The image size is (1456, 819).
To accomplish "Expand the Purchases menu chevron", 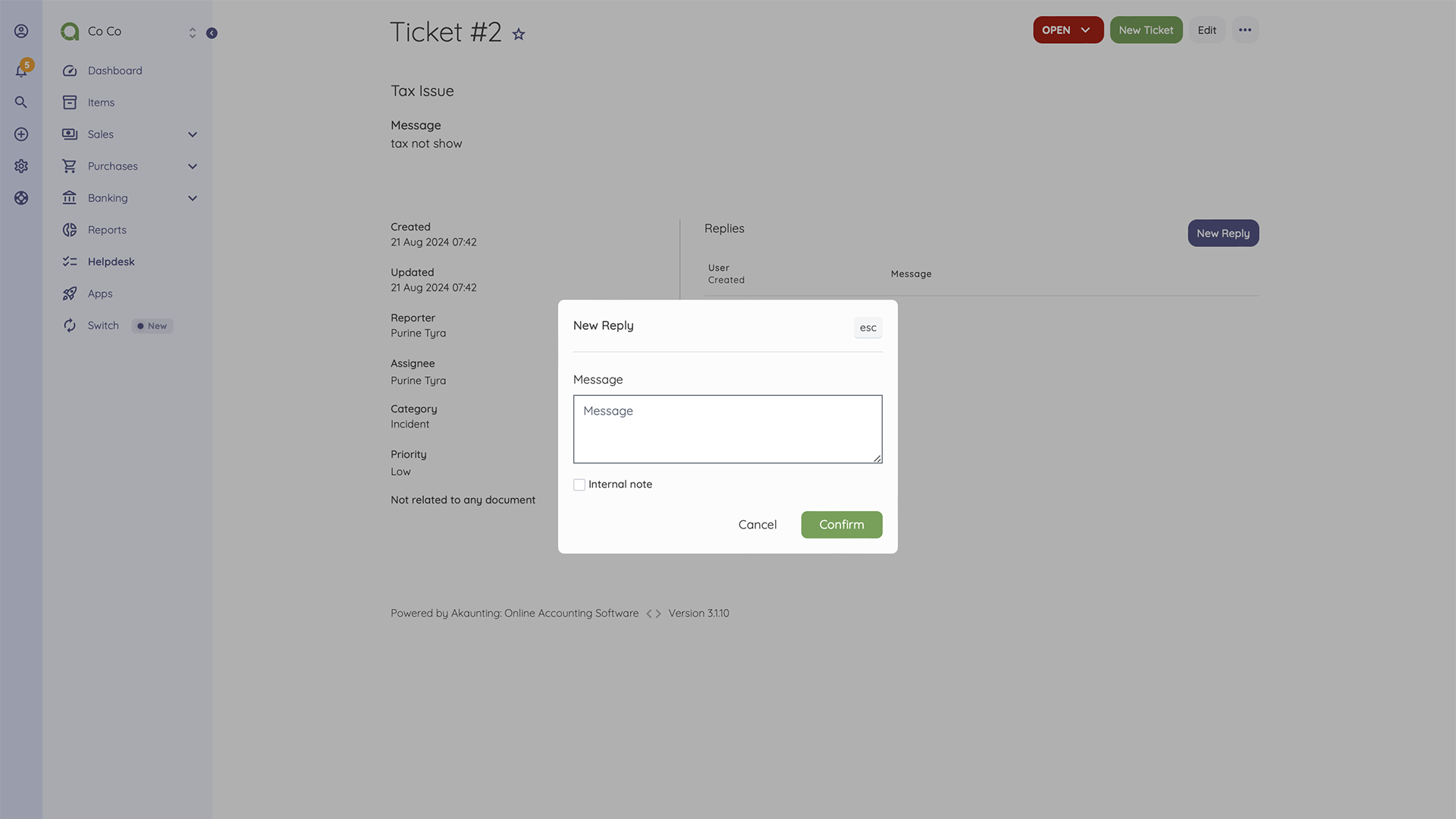I will pos(192,166).
